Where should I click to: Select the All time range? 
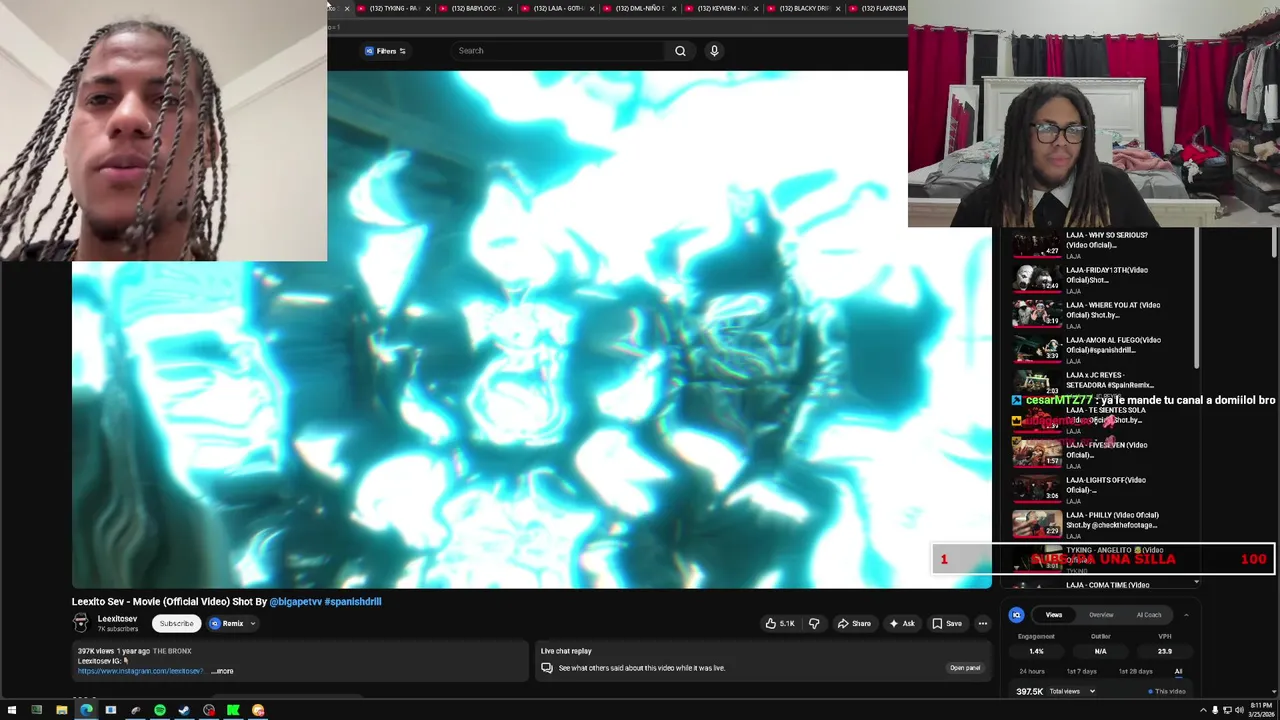pyautogui.click(x=1179, y=672)
